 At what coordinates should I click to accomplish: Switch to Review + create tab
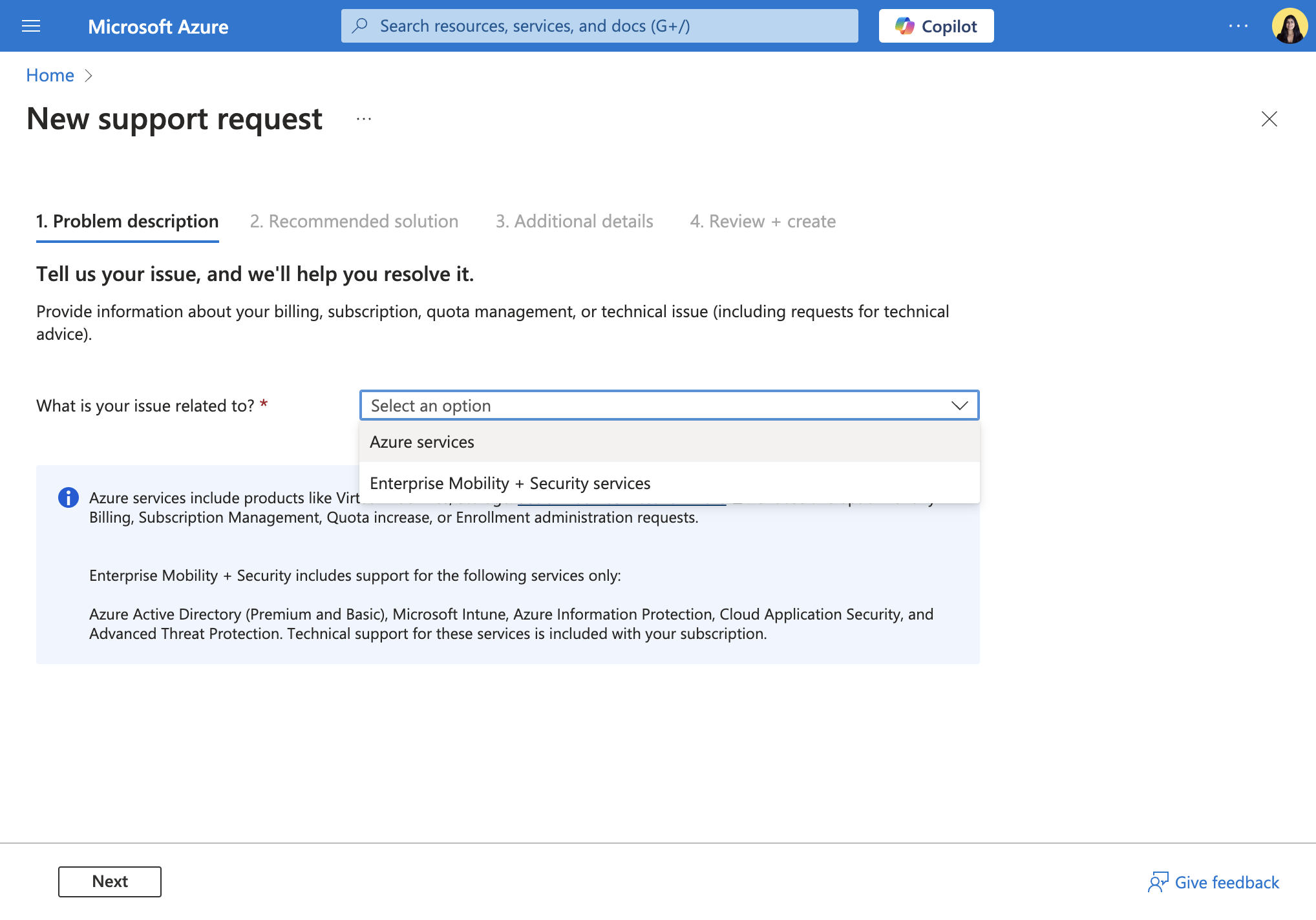[763, 222]
